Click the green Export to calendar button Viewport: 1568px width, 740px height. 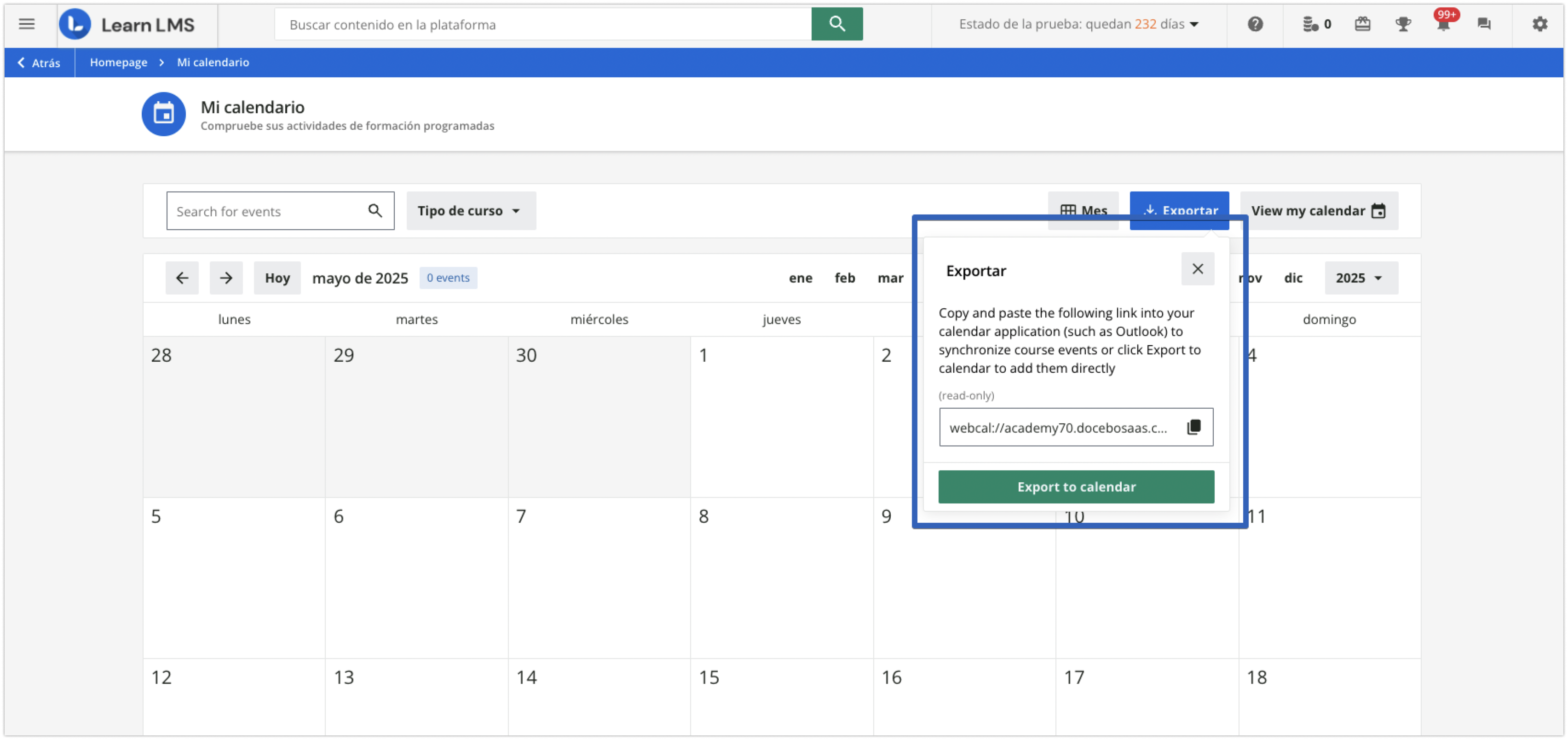pyautogui.click(x=1076, y=486)
